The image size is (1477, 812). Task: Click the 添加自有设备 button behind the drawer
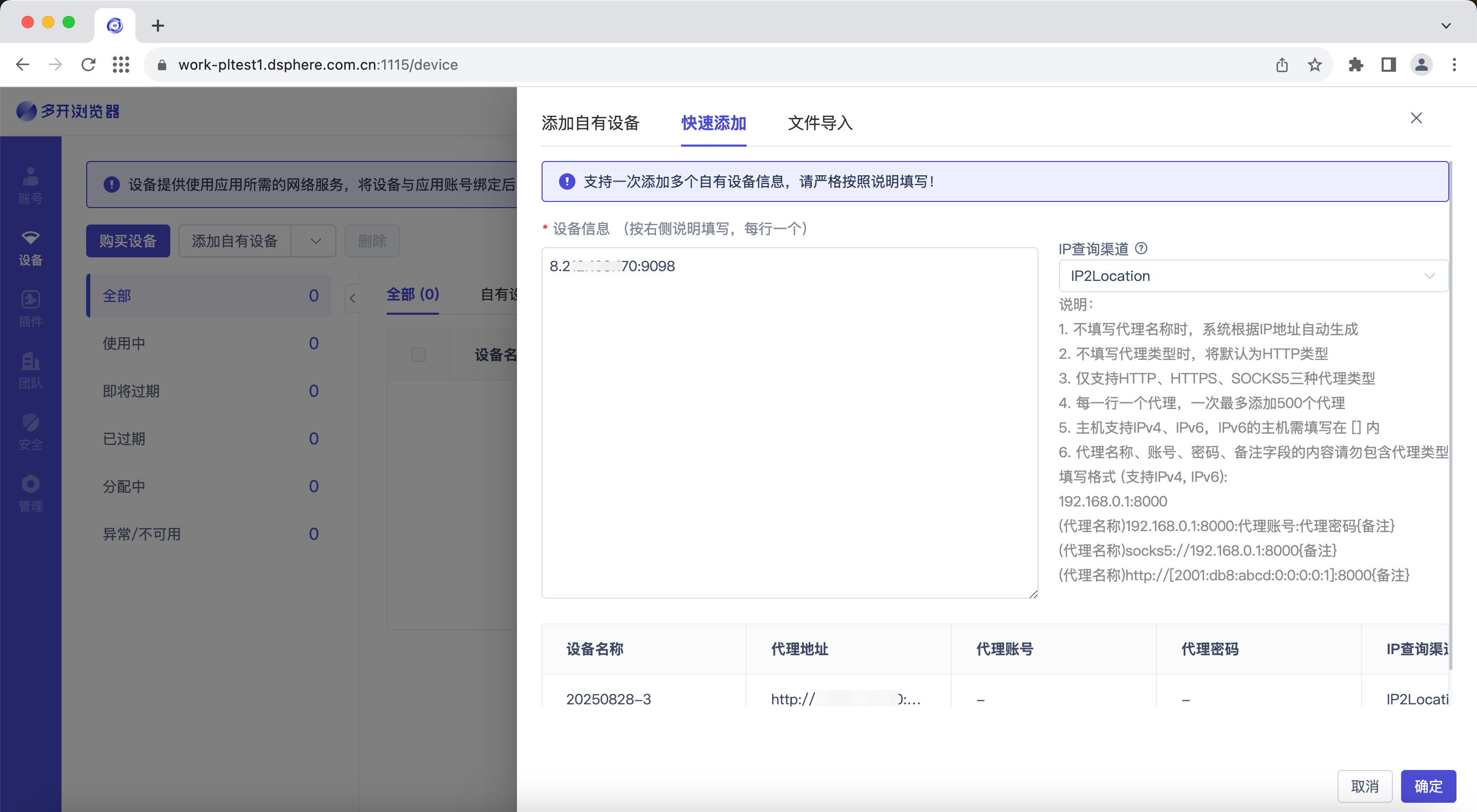(x=234, y=240)
